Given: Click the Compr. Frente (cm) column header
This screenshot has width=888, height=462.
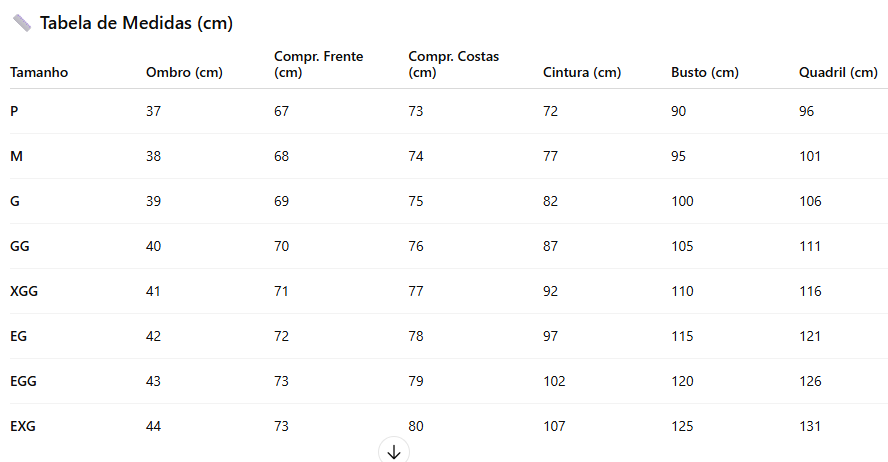Looking at the screenshot, I should [319, 64].
